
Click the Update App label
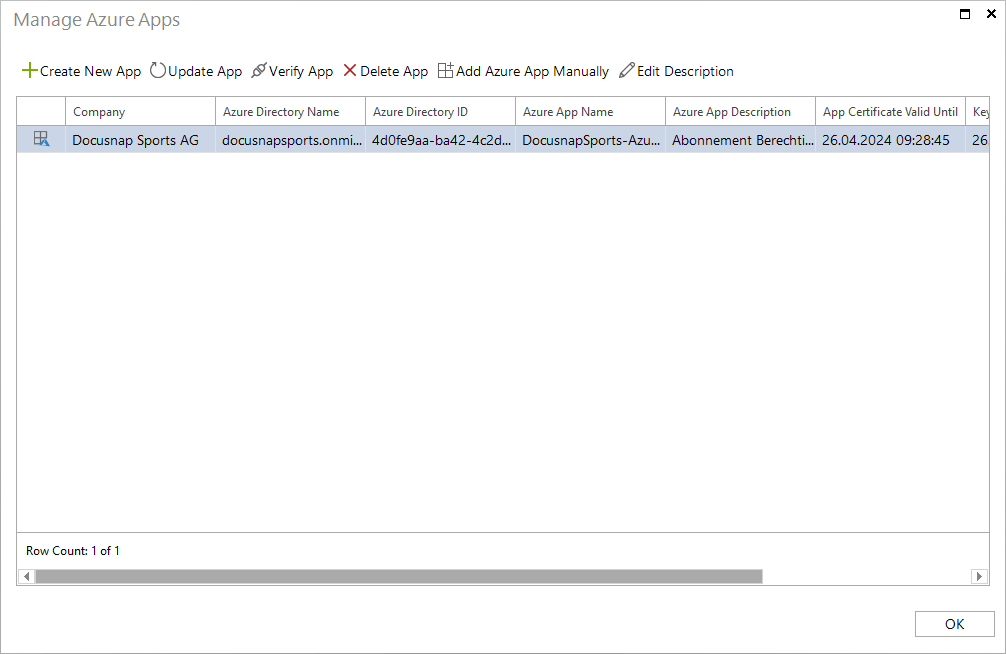tap(205, 71)
